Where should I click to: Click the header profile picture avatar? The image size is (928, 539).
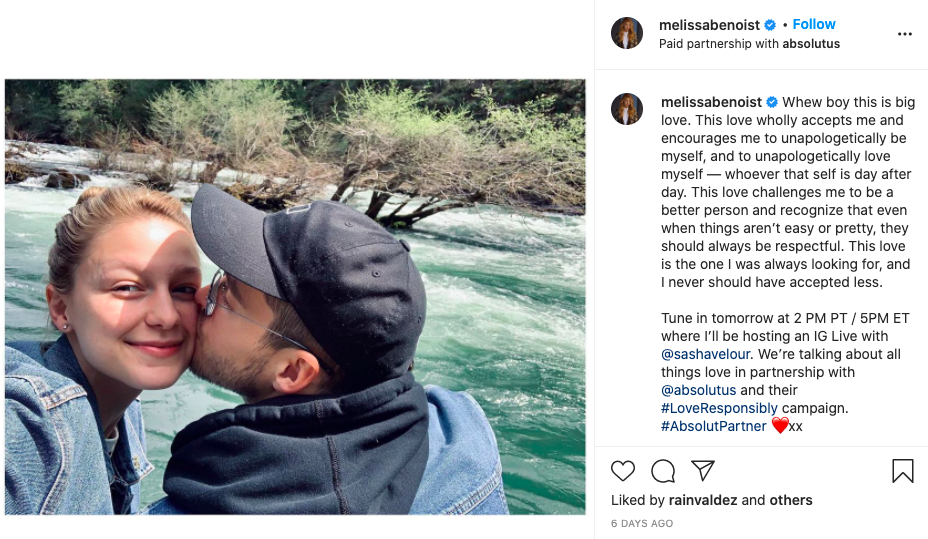coord(627,33)
